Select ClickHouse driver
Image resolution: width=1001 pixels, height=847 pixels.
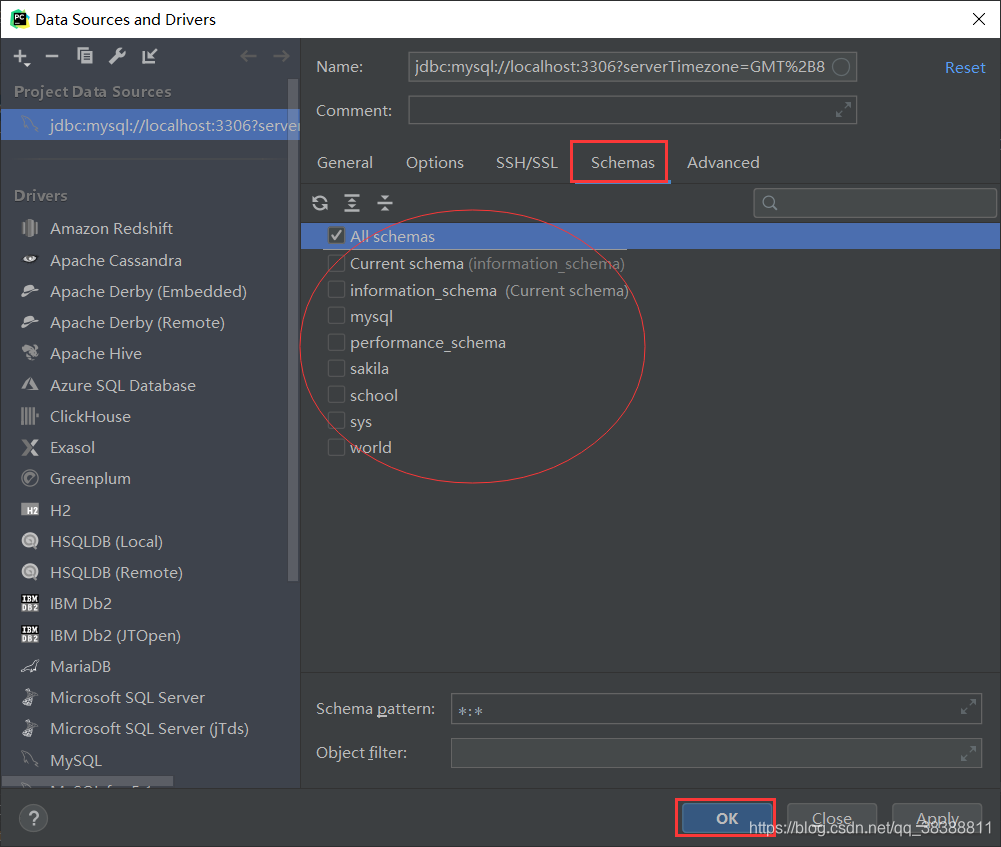click(90, 417)
